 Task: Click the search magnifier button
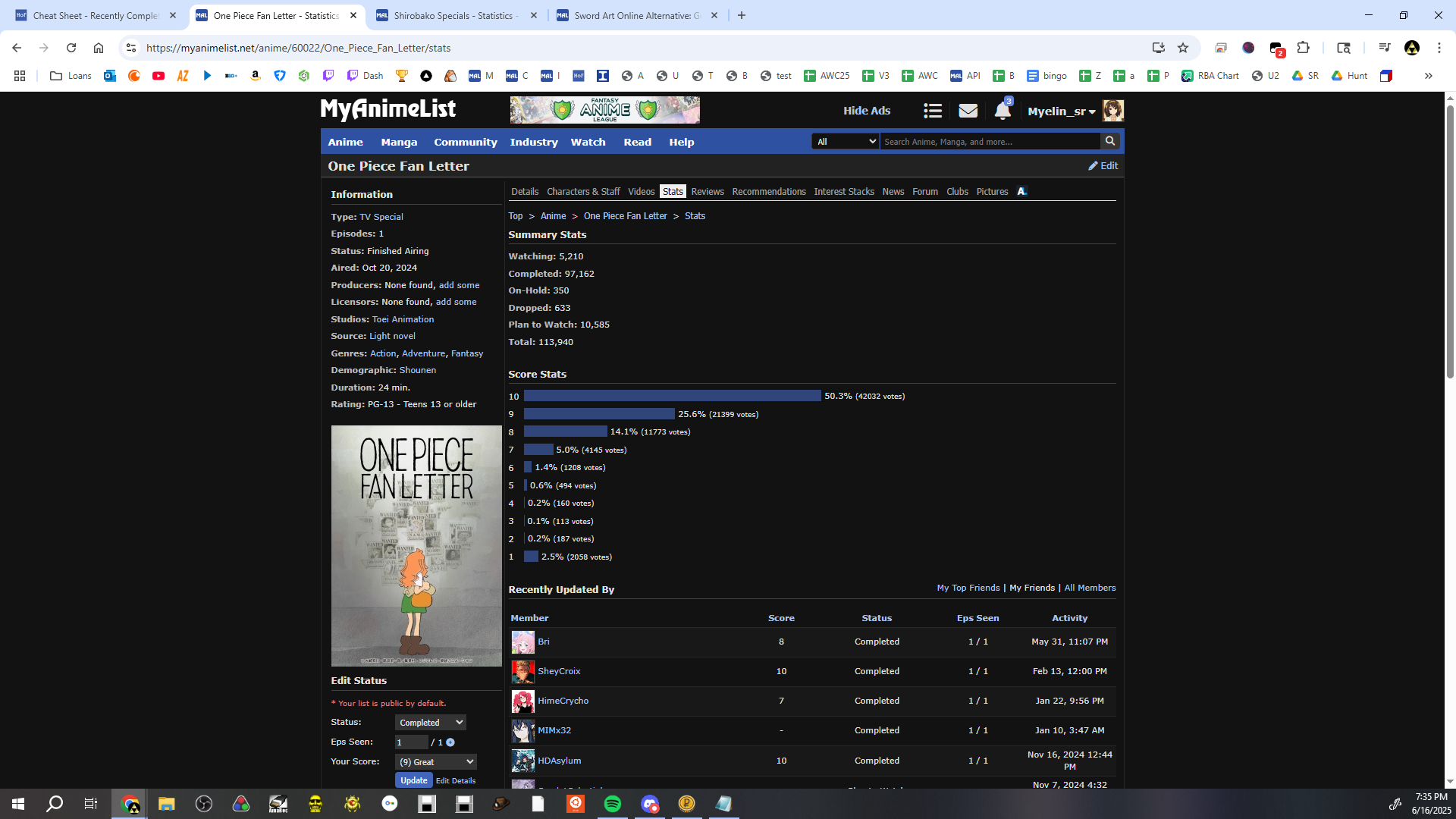point(1109,141)
